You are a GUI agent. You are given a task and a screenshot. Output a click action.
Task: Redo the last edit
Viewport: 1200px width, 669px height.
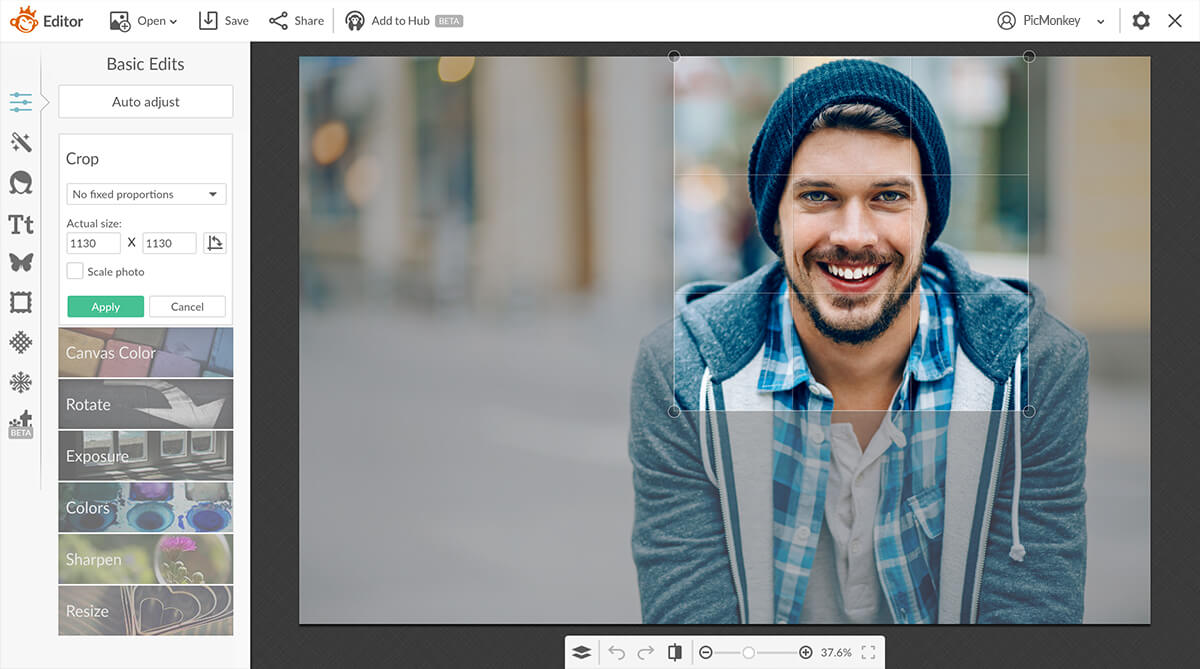coord(645,651)
